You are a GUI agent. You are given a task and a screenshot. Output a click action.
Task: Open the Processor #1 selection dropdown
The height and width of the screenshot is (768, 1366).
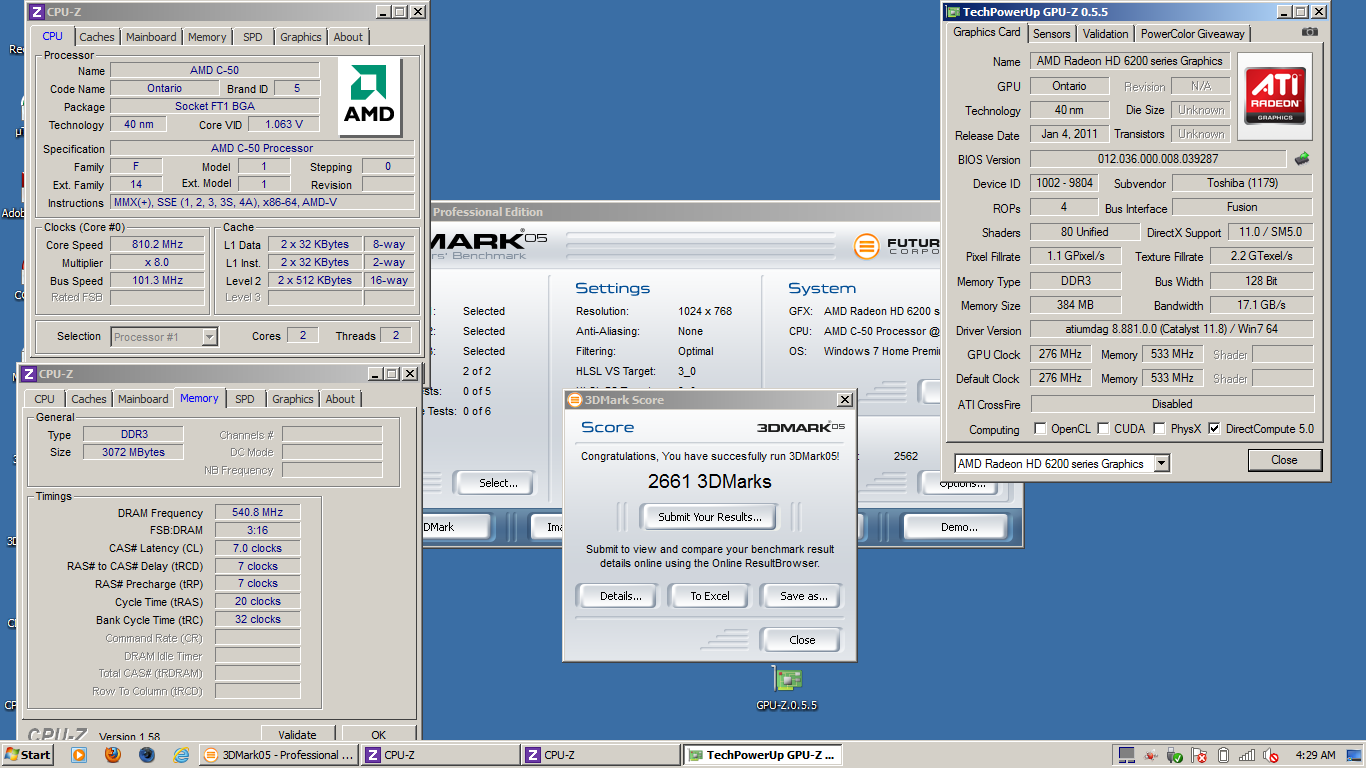[209, 337]
